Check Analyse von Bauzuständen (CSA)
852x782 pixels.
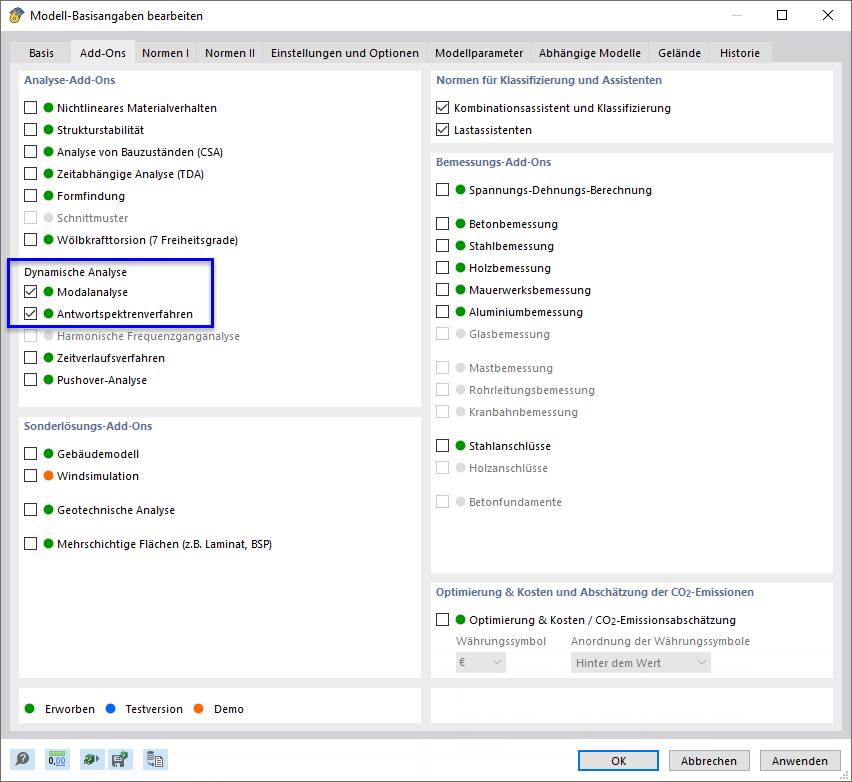[30, 152]
